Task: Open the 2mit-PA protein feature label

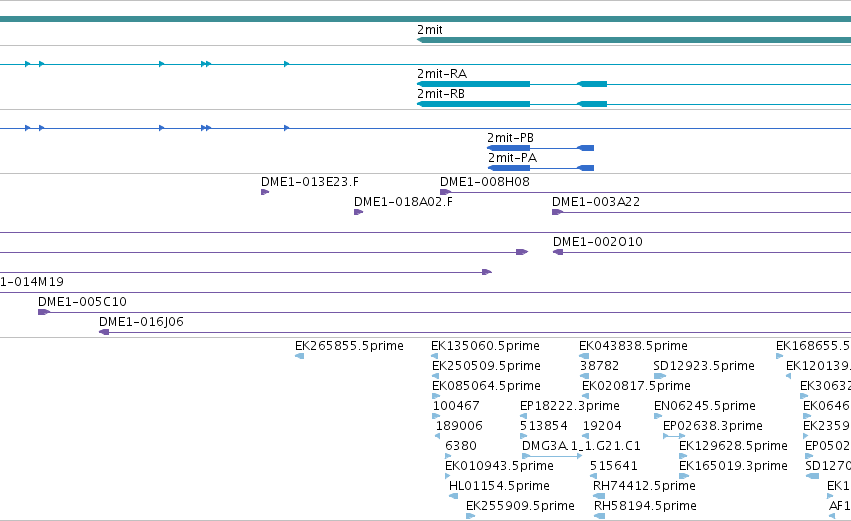Action: point(512,158)
